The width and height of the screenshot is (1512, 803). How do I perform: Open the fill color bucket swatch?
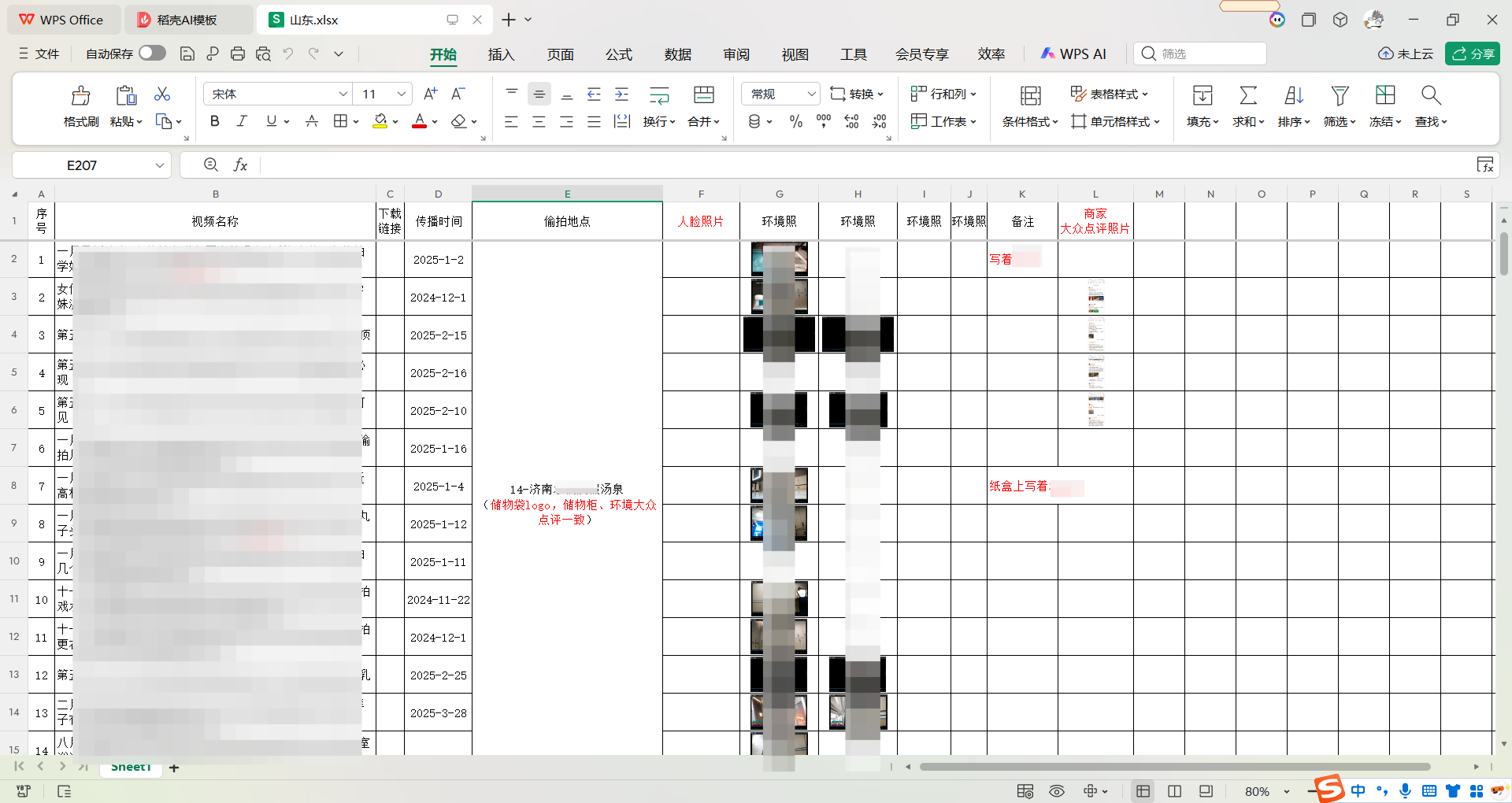380,121
